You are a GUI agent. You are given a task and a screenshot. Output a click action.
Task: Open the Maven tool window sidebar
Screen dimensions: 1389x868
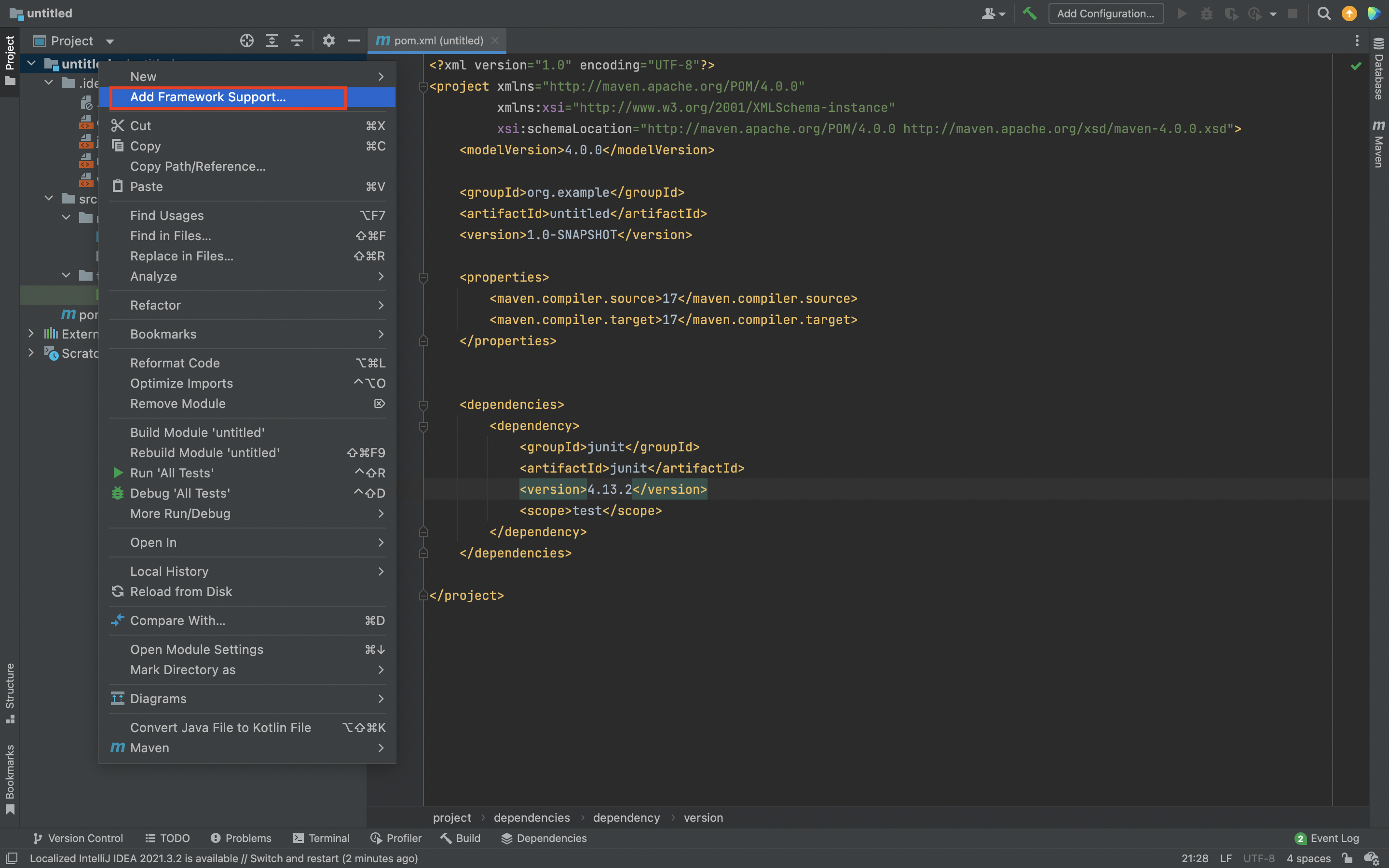point(1379,144)
